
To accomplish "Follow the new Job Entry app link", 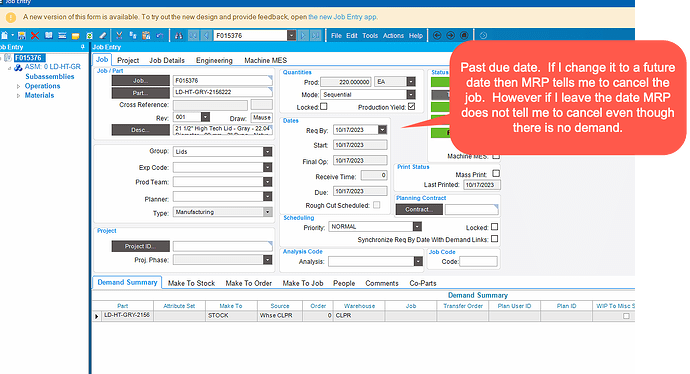I will coord(343,17).
